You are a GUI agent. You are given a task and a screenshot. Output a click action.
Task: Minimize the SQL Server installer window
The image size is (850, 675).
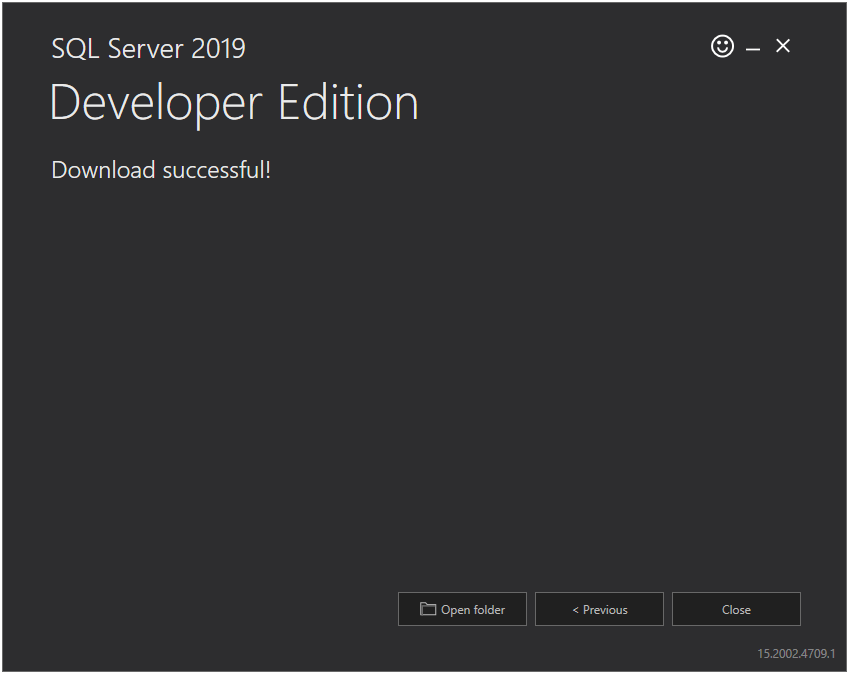752,49
